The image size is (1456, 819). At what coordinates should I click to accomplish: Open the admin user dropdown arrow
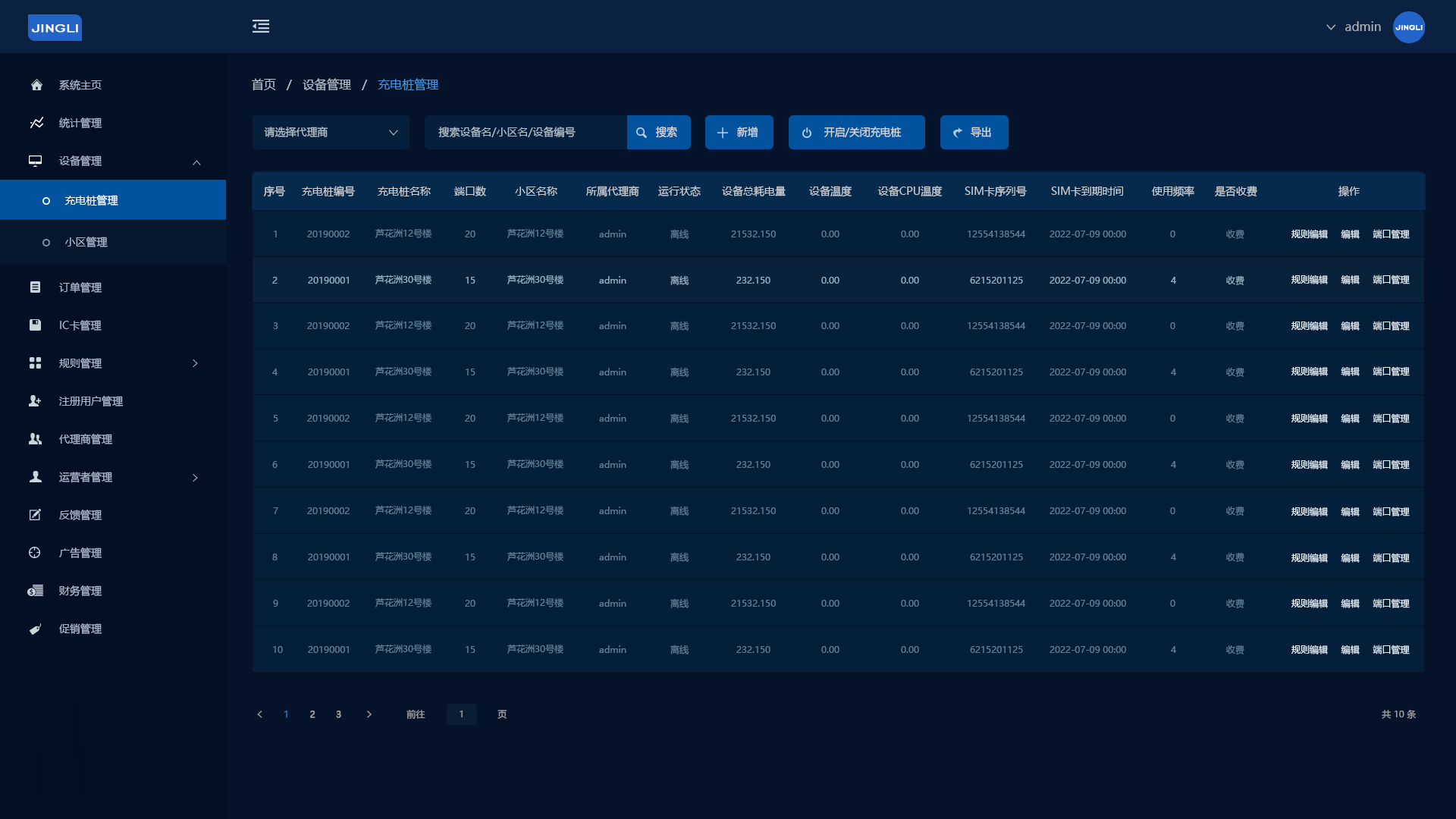tap(1330, 27)
